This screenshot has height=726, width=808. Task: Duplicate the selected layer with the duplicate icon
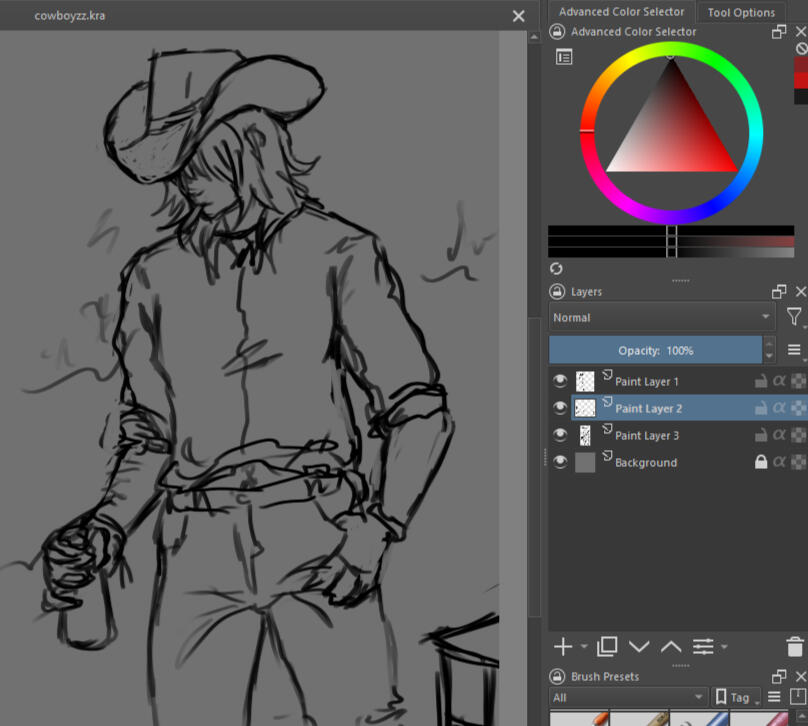coord(607,647)
